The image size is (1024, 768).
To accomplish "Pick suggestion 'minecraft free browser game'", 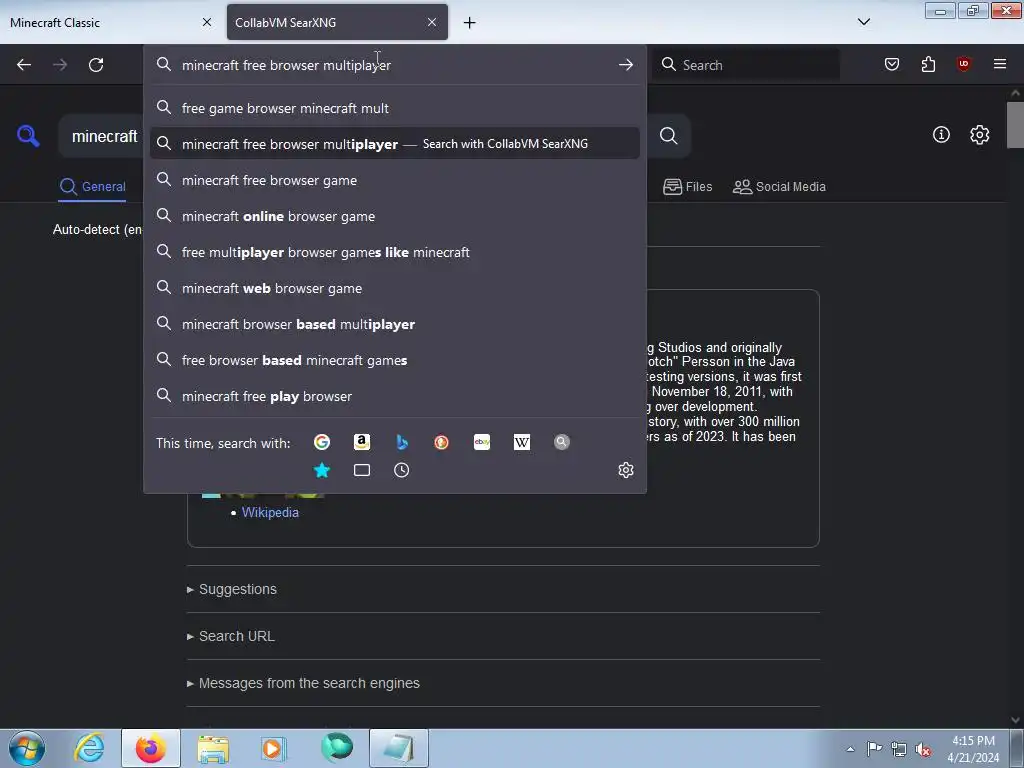I will 394,180.
